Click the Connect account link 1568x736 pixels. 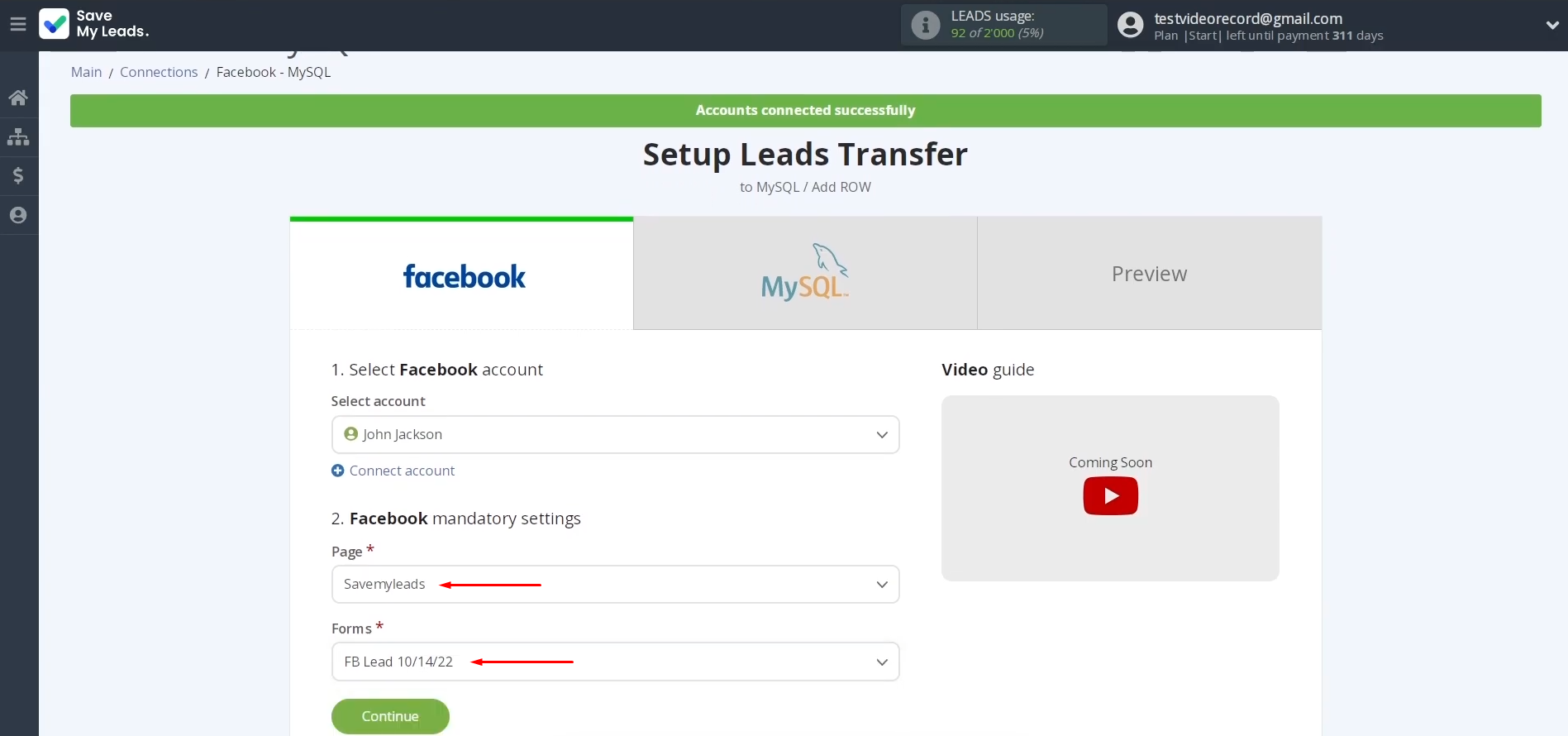click(402, 471)
